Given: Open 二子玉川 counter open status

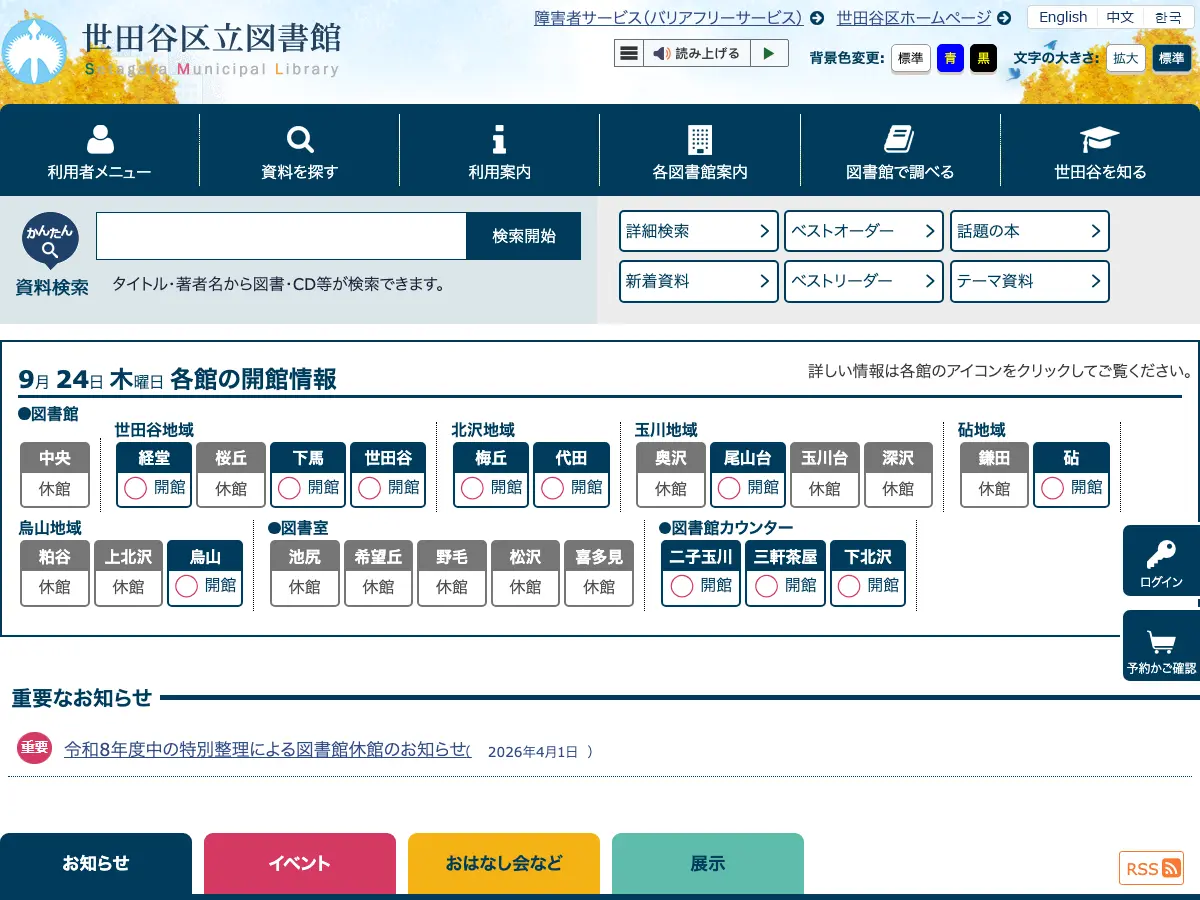Looking at the screenshot, I should click(x=701, y=573).
